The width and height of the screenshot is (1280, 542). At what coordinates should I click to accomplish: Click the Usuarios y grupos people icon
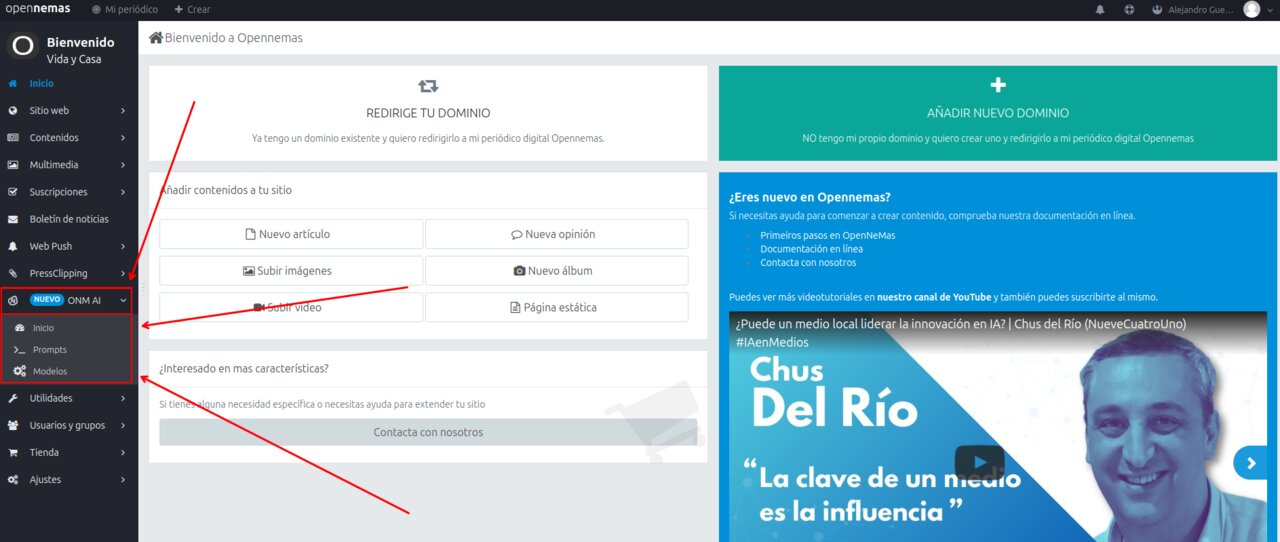tap(12, 425)
